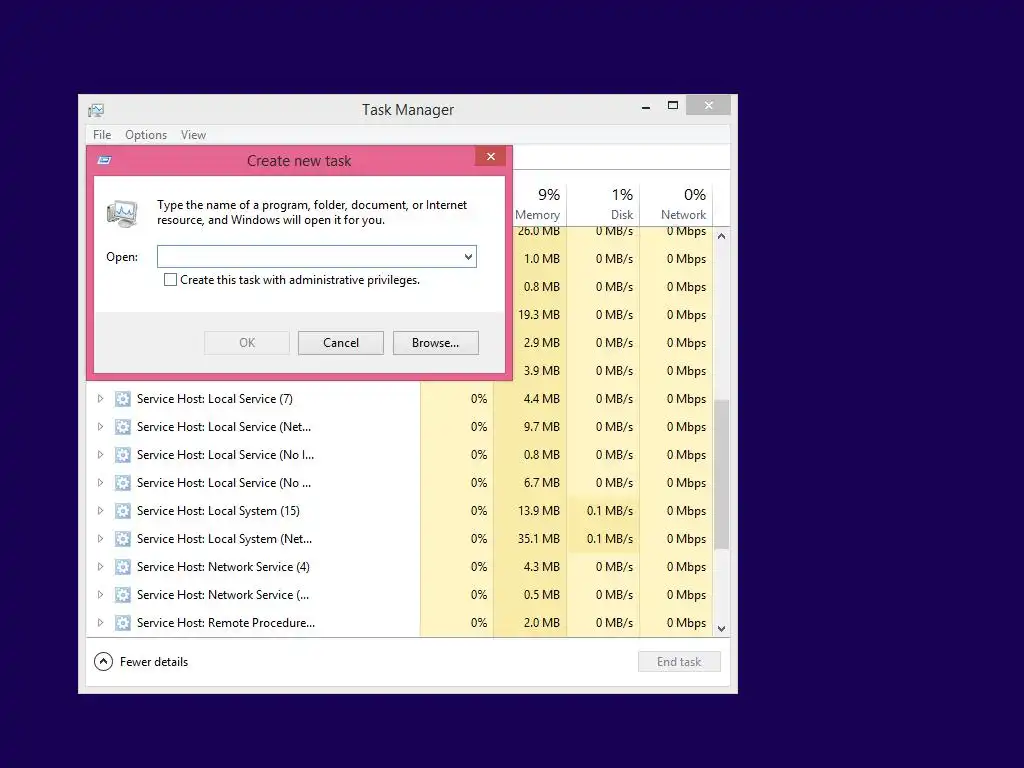Image resolution: width=1024 pixels, height=768 pixels.
Task: Click the End task button
Action: (x=679, y=662)
